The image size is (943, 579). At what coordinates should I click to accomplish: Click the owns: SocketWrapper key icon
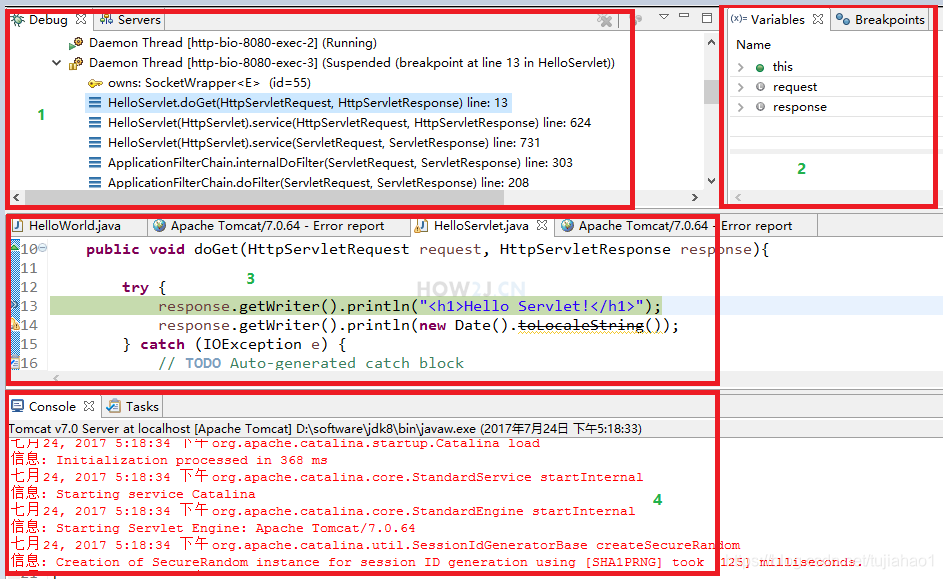[95, 83]
